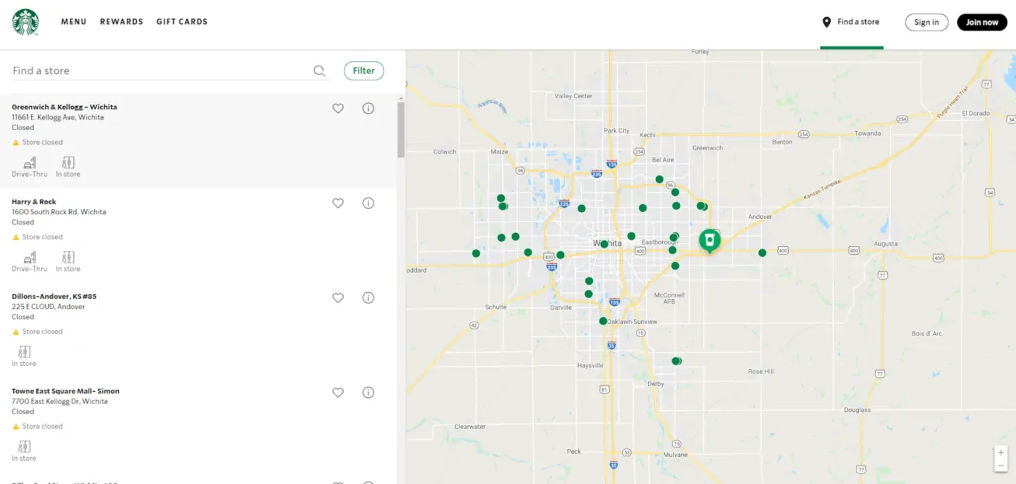This screenshot has height=484, width=1016.
Task: Click the Starbucks siren logo
Action: click(x=25, y=22)
